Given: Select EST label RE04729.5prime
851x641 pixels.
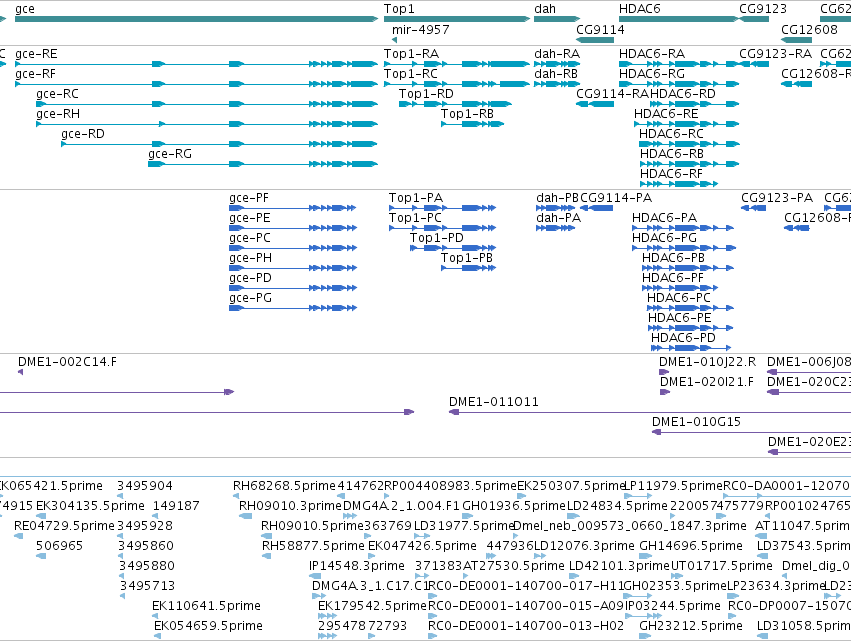Looking at the screenshot, I should 65,526.
